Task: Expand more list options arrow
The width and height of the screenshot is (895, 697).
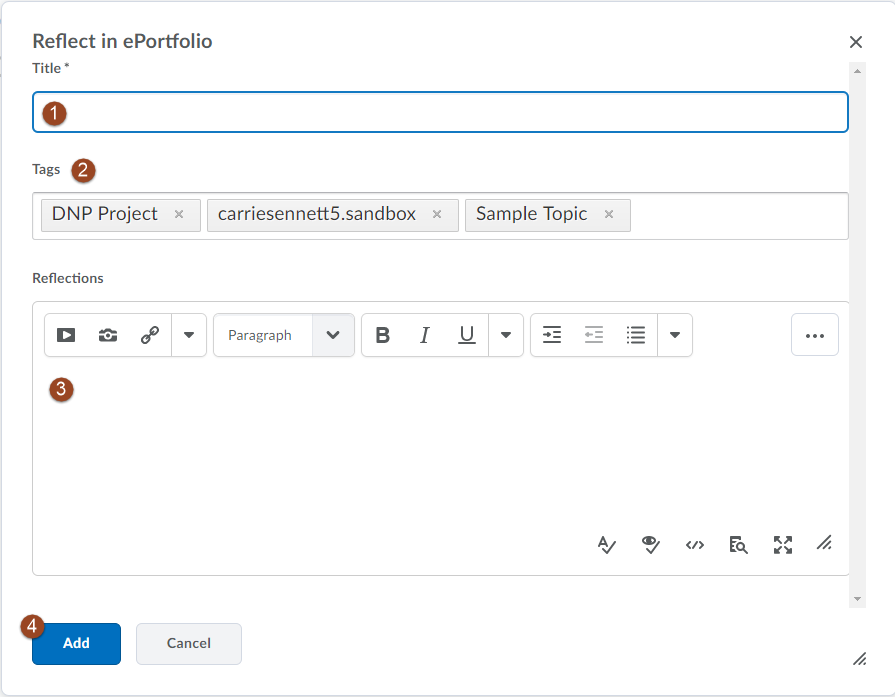Action: 675,336
